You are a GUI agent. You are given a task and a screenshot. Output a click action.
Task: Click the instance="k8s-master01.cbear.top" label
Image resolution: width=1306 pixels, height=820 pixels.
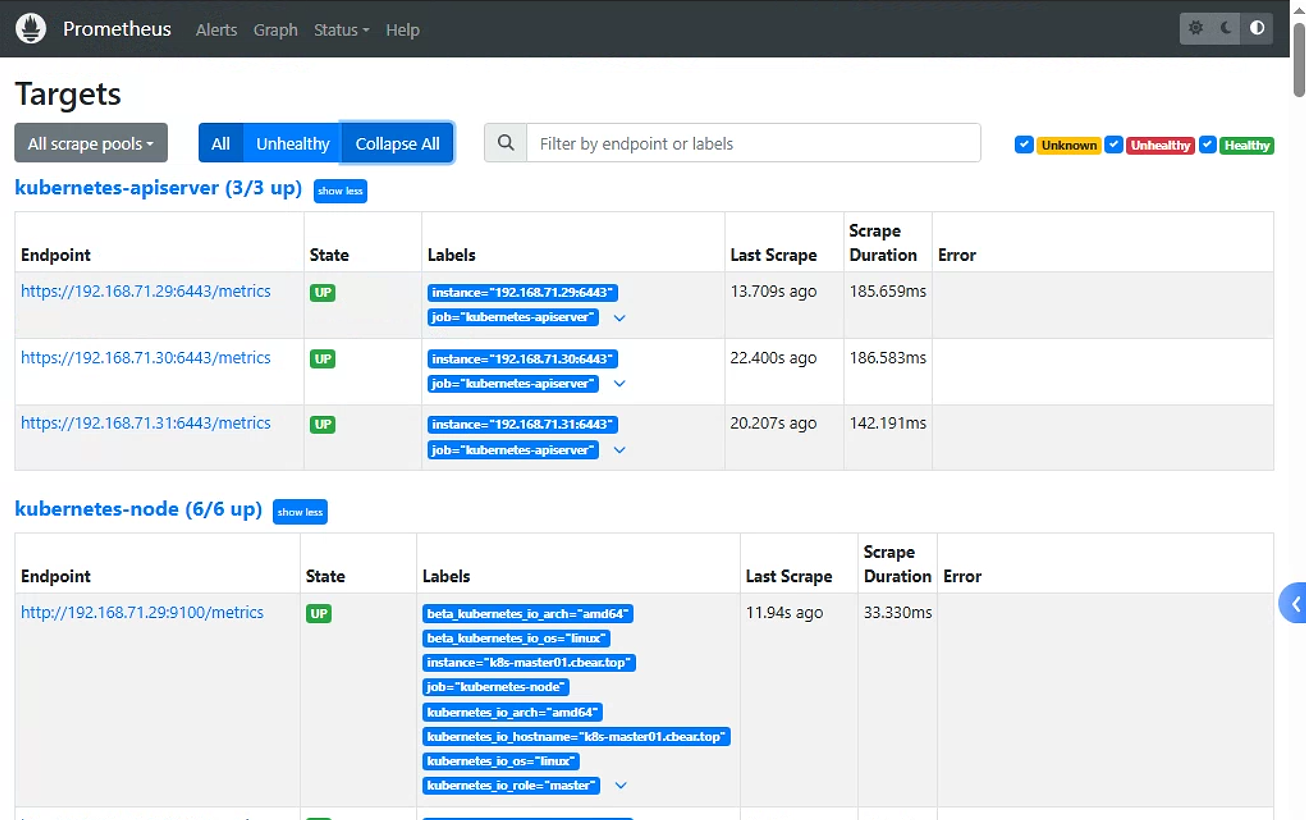pyautogui.click(x=529, y=663)
